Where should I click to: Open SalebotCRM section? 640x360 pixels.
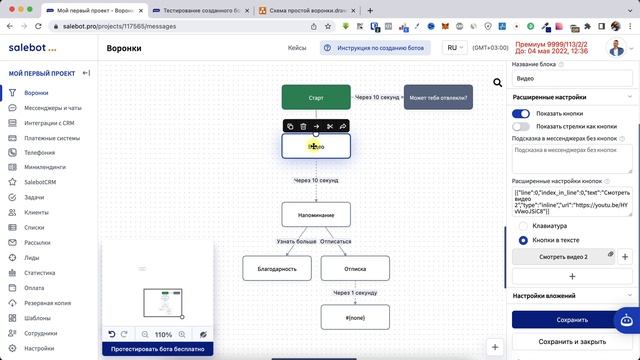click(40, 182)
